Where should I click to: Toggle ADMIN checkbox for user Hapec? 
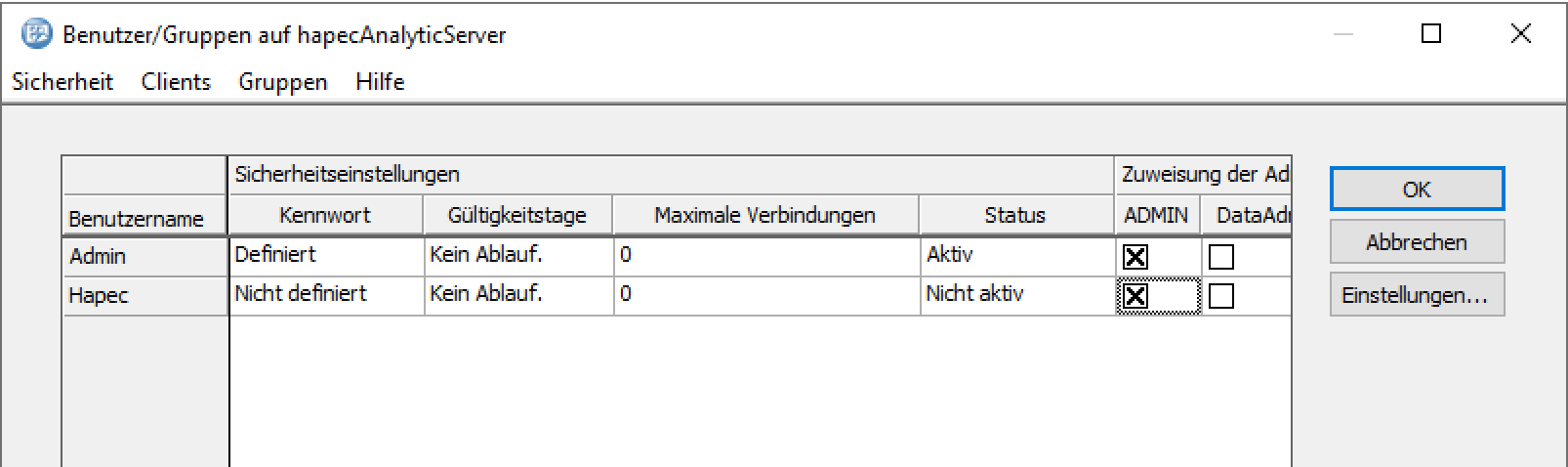tap(1135, 296)
